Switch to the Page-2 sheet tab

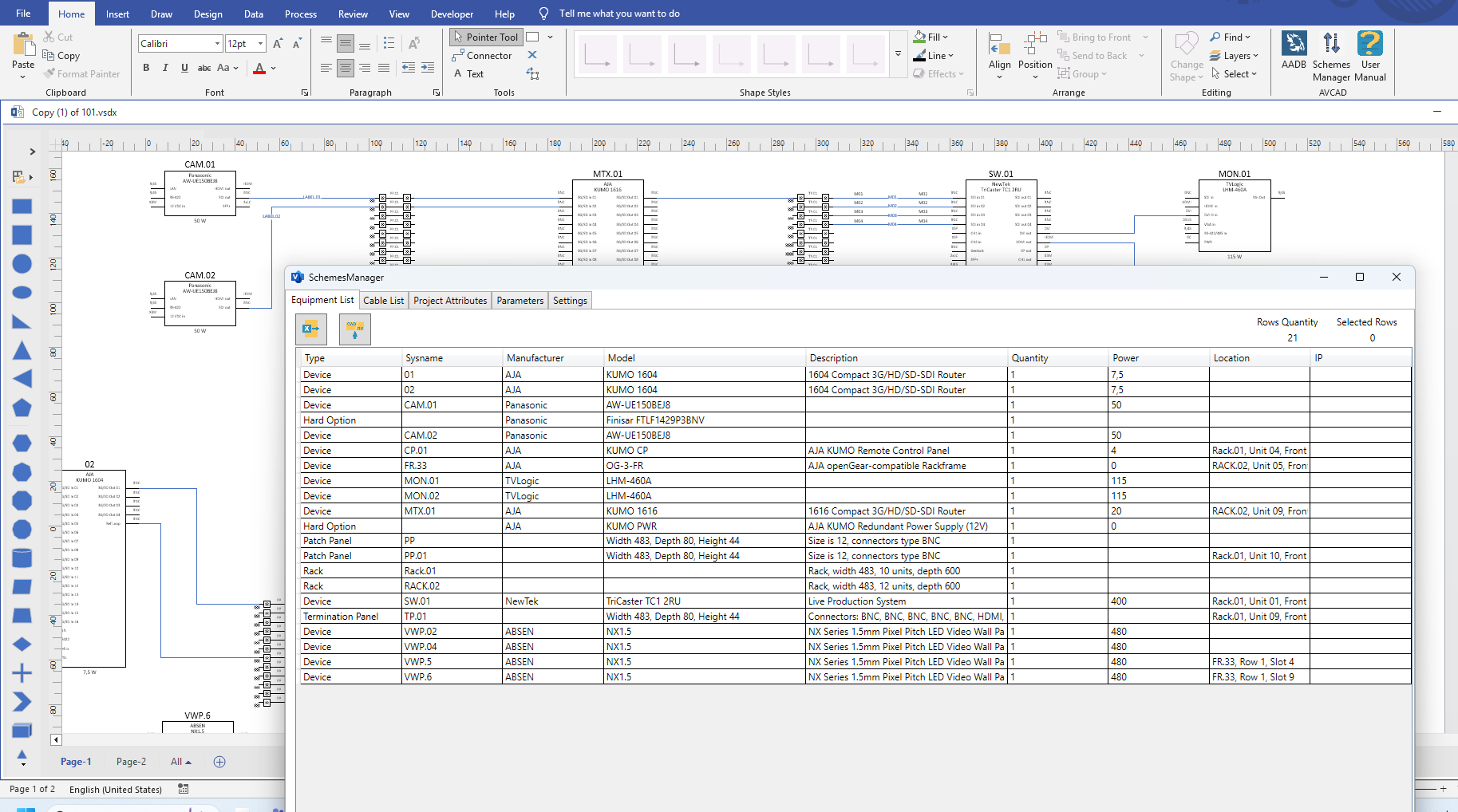tap(131, 762)
